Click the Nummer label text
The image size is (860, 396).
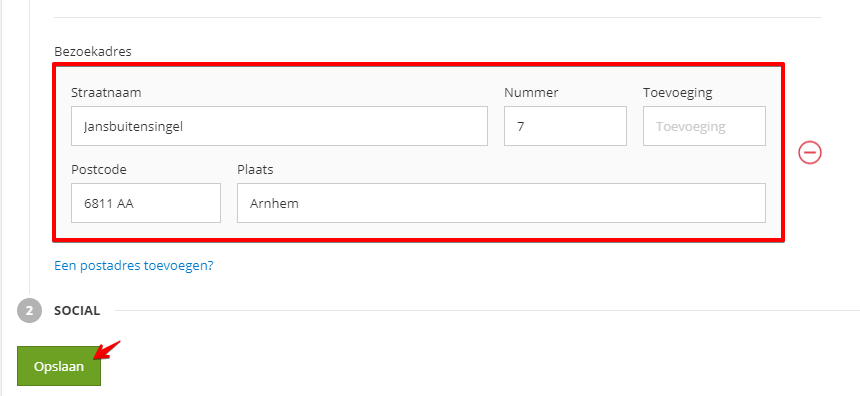tap(531, 93)
